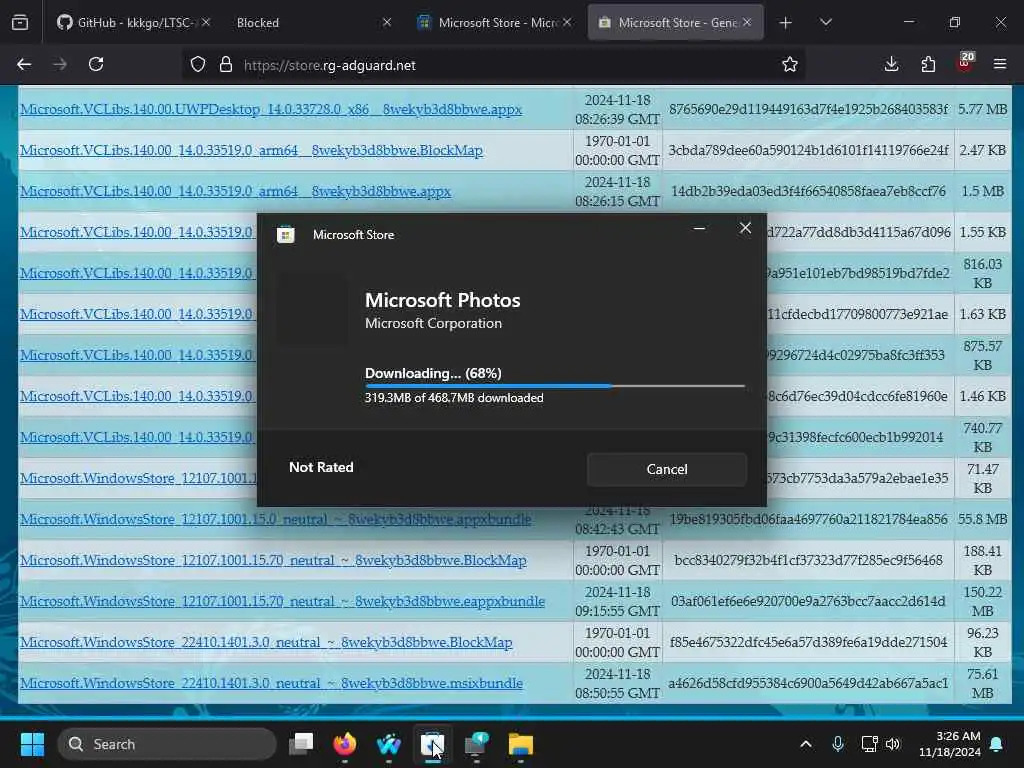Open the Extensions puzzle-piece icon
Screen dimensions: 1024x768
928,64
